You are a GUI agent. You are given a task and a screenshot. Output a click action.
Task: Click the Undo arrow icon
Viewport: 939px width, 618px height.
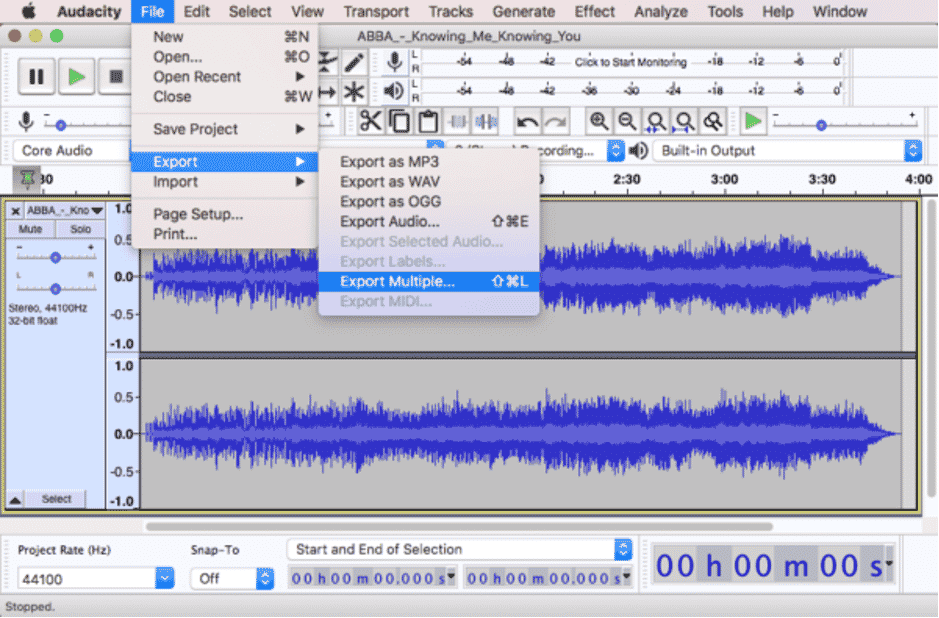point(526,121)
